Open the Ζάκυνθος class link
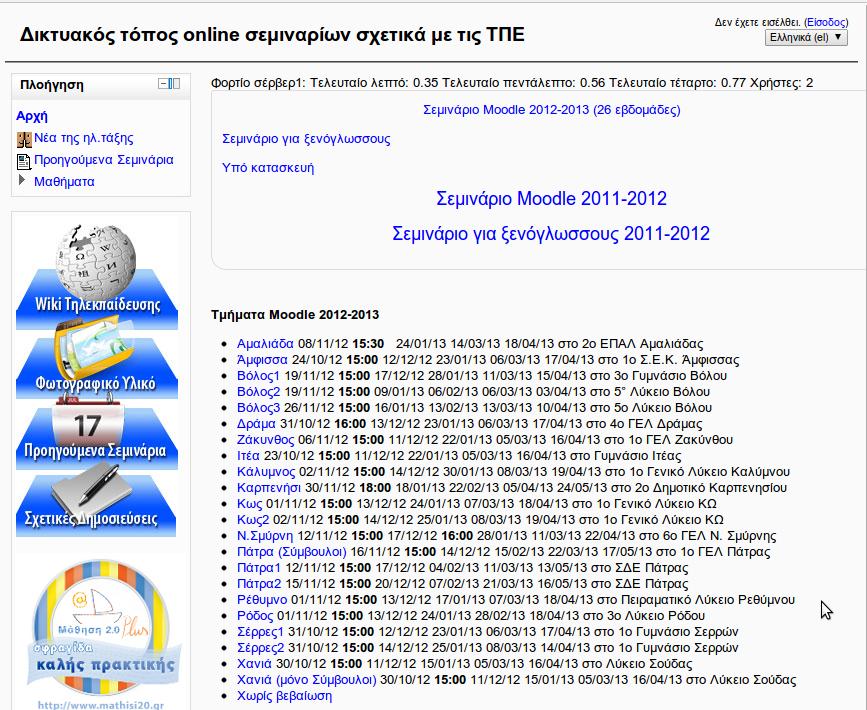867x710 pixels. (265, 440)
